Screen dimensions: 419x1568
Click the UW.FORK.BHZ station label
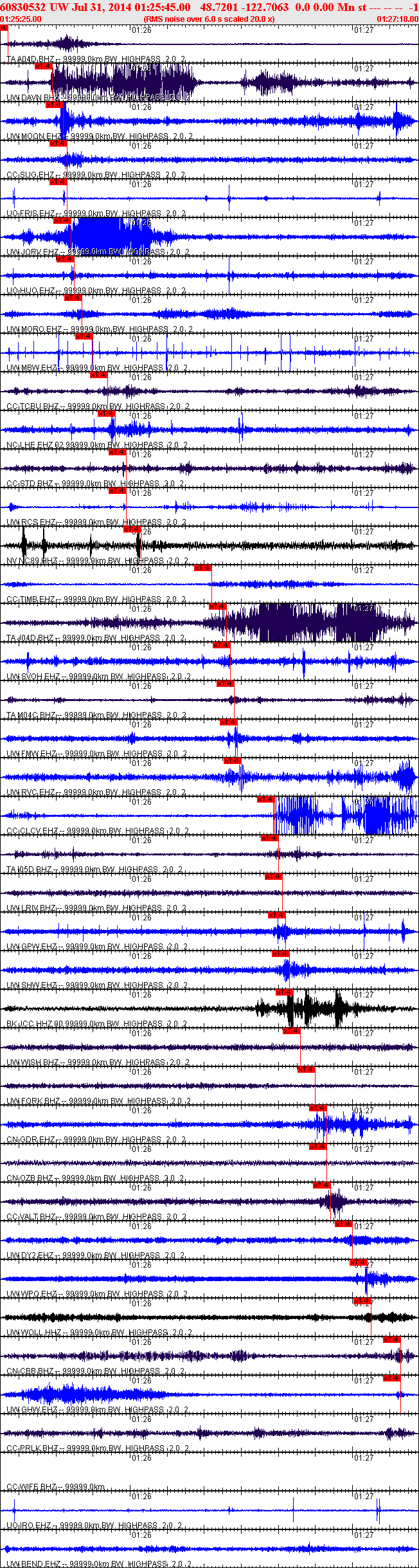click(x=34, y=1101)
